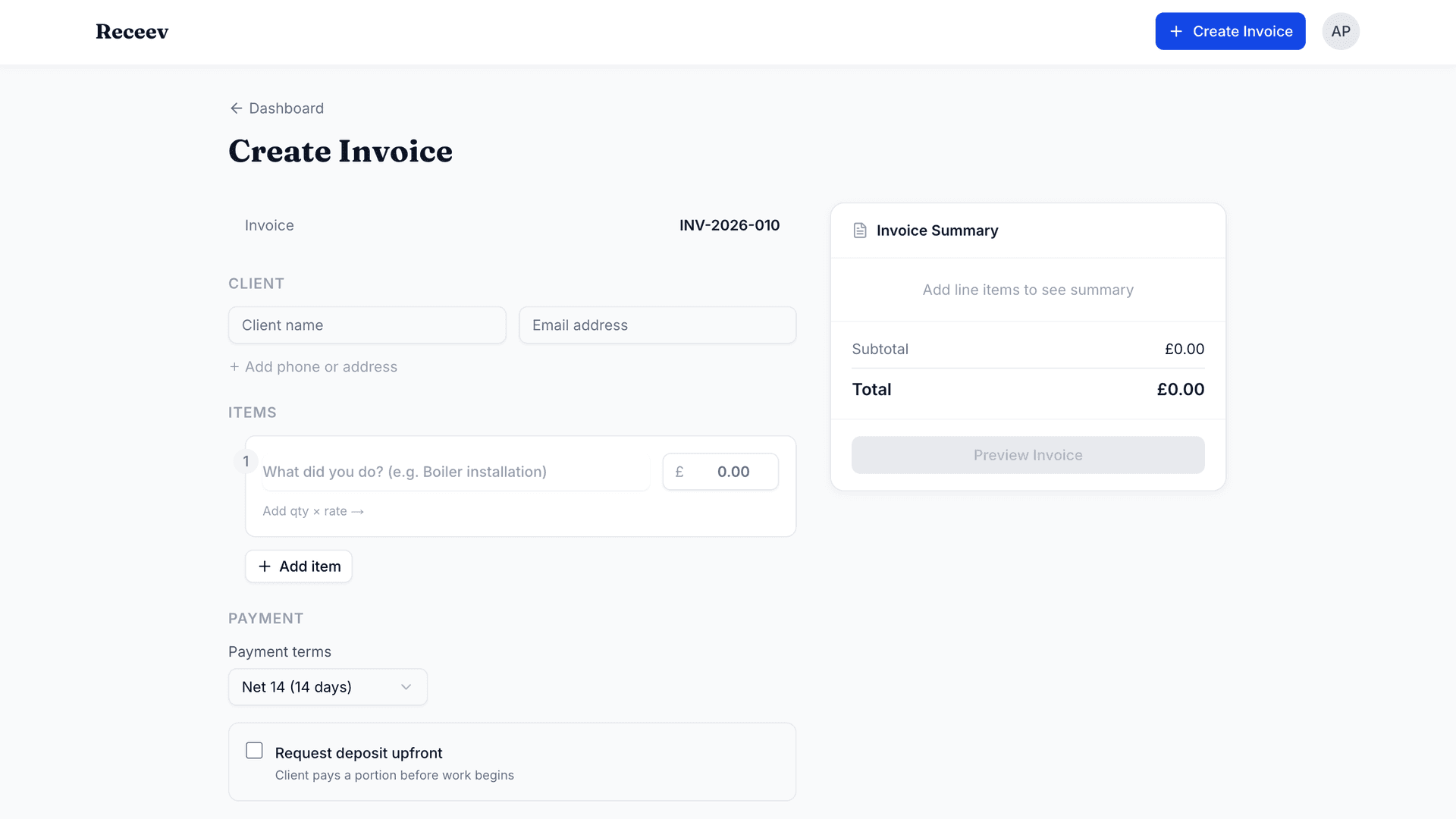Image resolution: width=1456 pixels, height=819 pixels.
Task: Change payment terms from Net 14
Action: [328, 686]
